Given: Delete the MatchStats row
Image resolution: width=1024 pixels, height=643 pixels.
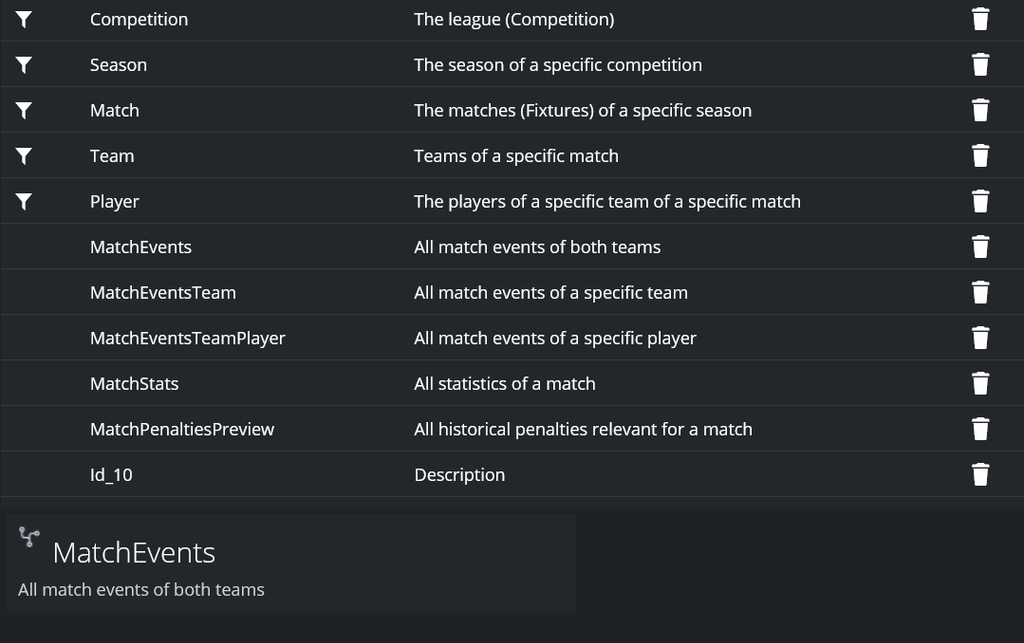Looking at the screenshot, I should click(x=980, y=384).
